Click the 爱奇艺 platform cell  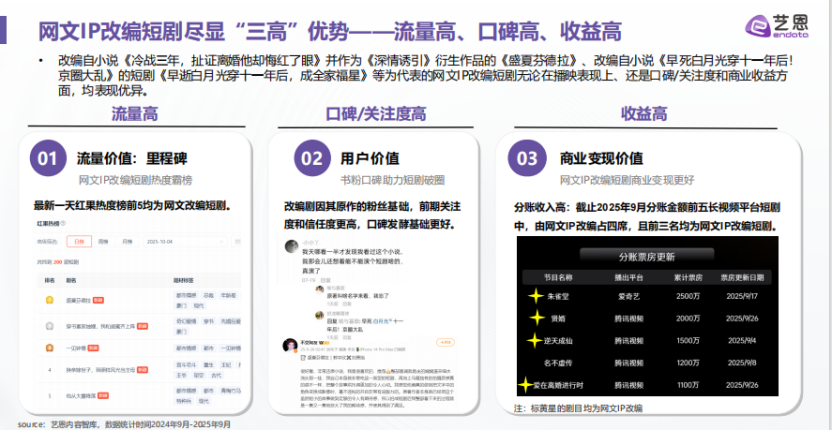629,296
